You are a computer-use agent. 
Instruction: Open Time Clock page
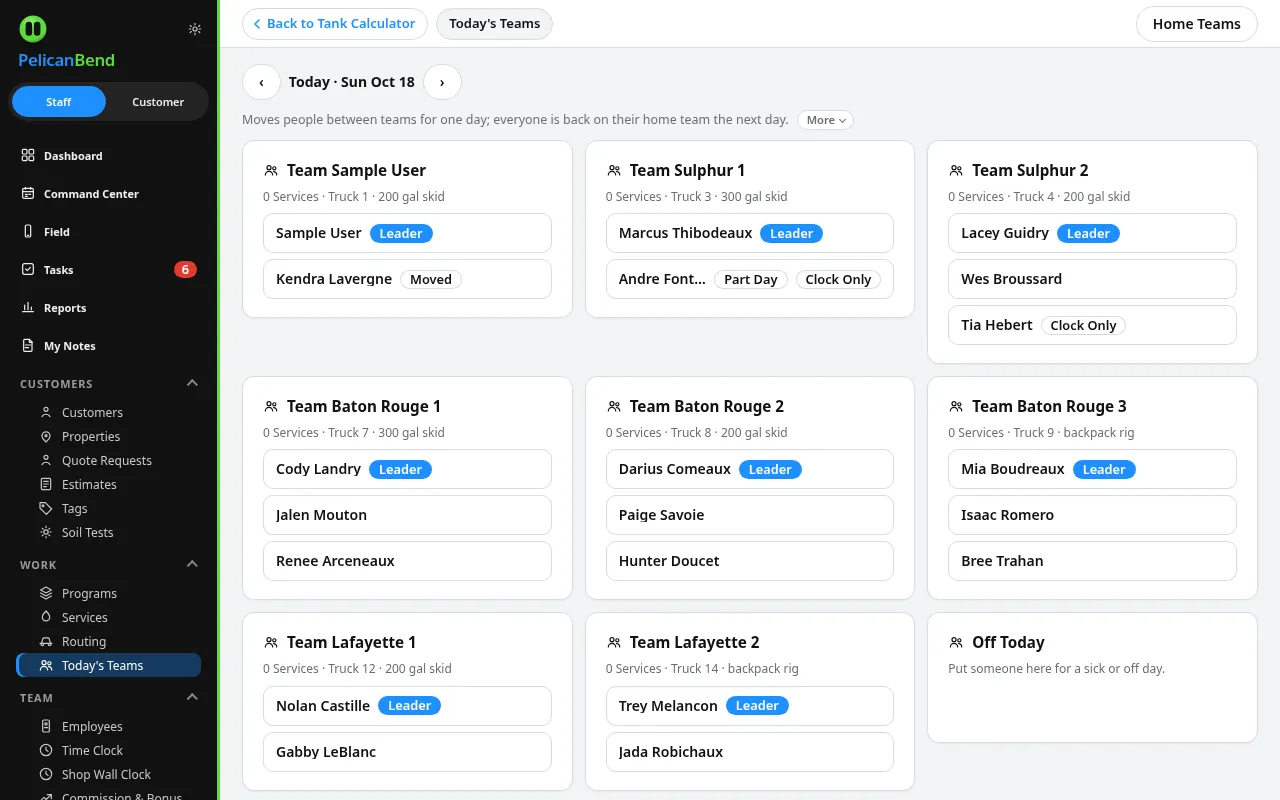(x=109, y=750)
